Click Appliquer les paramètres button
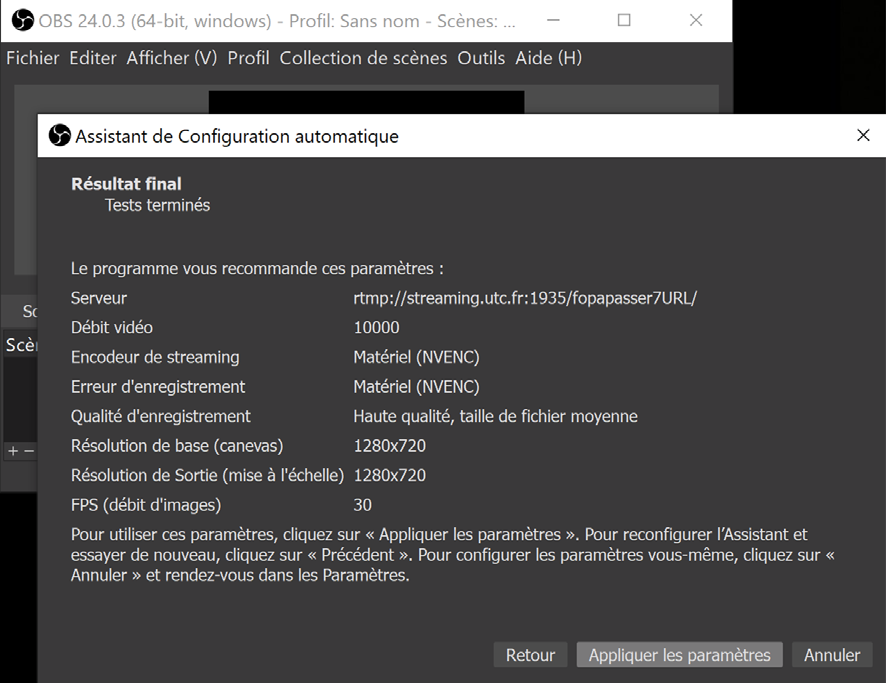This screenshot has height=683, width=886. click(679, 655)
